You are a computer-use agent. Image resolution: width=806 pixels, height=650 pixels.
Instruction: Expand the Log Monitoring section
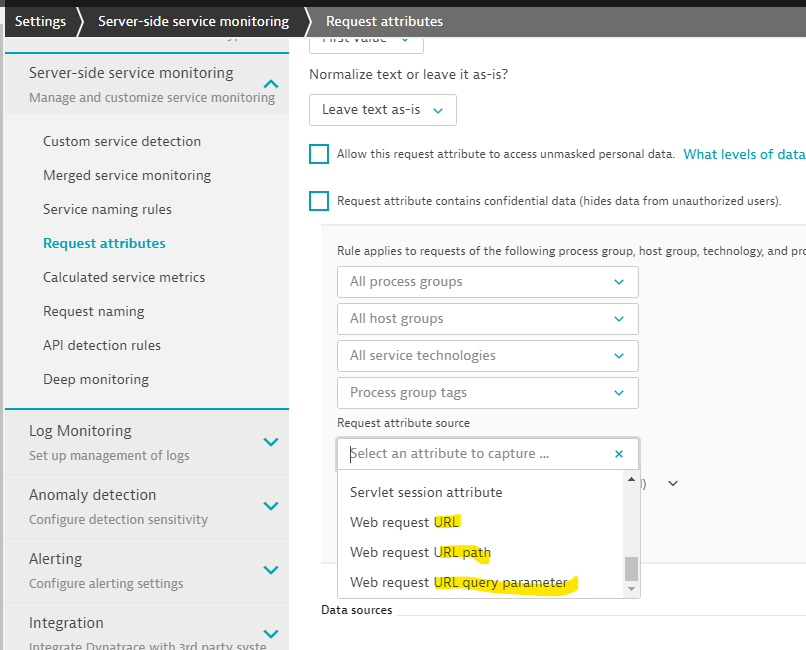click(x=270, y=442)
